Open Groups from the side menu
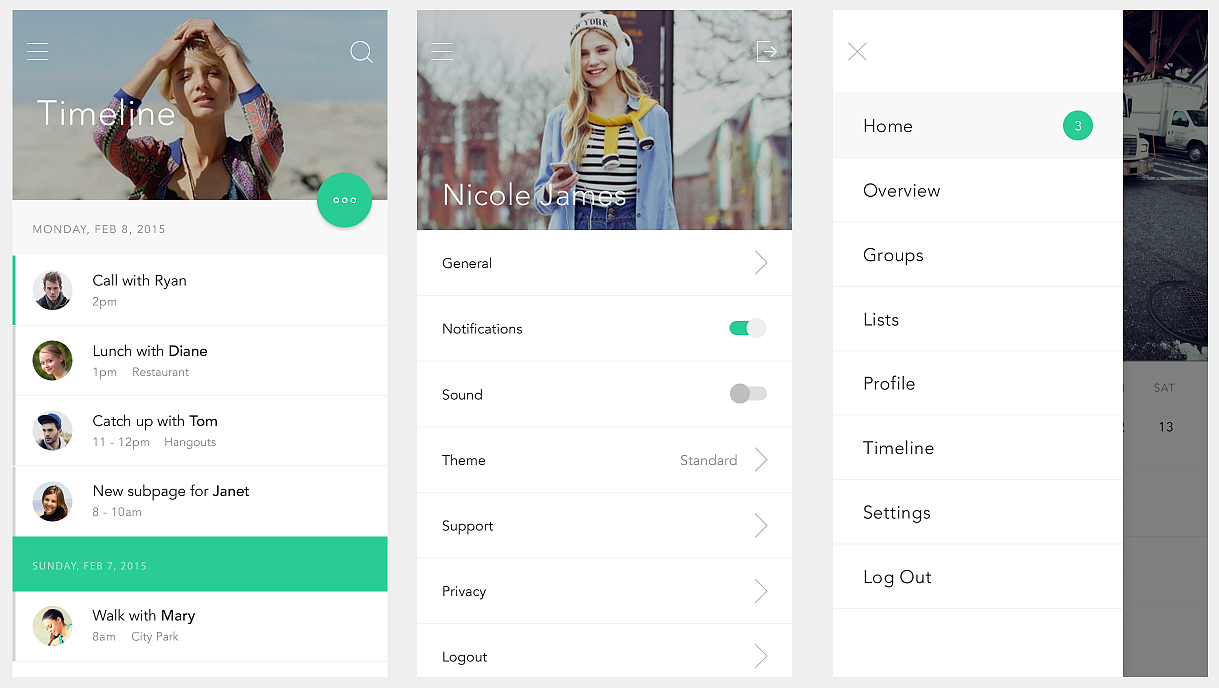The width and height of the screenshot is (1219, 688). click(977, 255)
